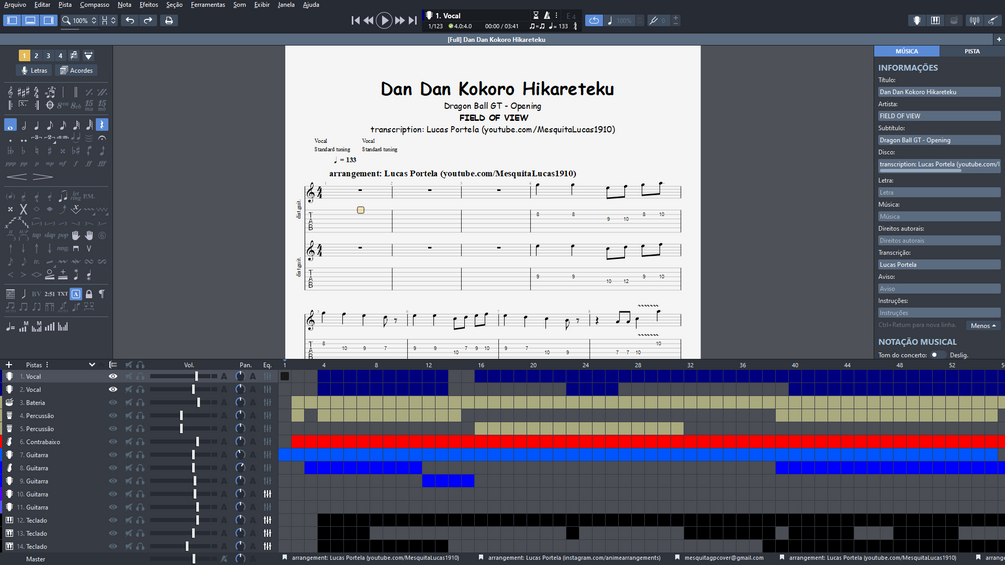
Task: Open the zoom 100% stepper dropdown
Action: [94, 20]
